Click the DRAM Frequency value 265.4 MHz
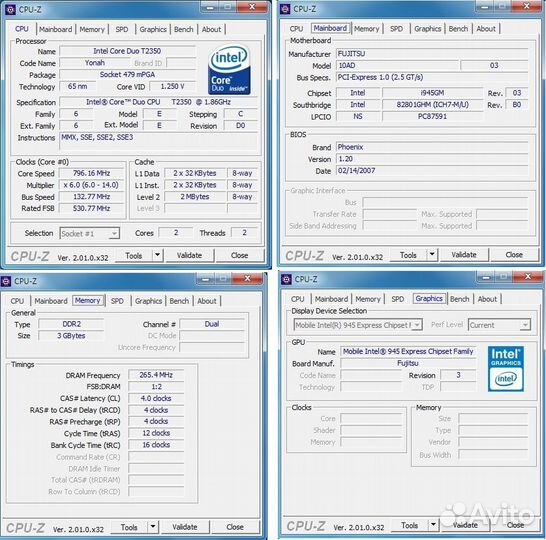Viewport: 546px width, 540px height. tap(156, 375)
